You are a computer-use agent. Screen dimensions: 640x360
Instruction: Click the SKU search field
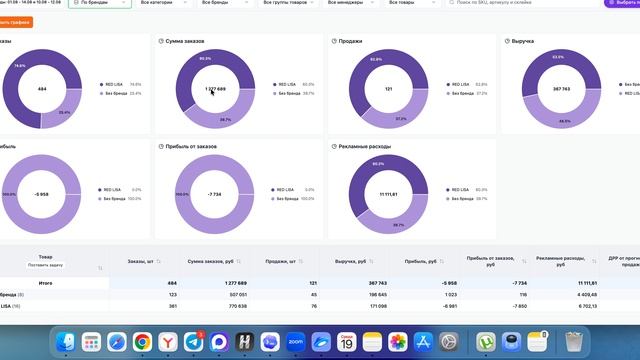pos(522,3)
